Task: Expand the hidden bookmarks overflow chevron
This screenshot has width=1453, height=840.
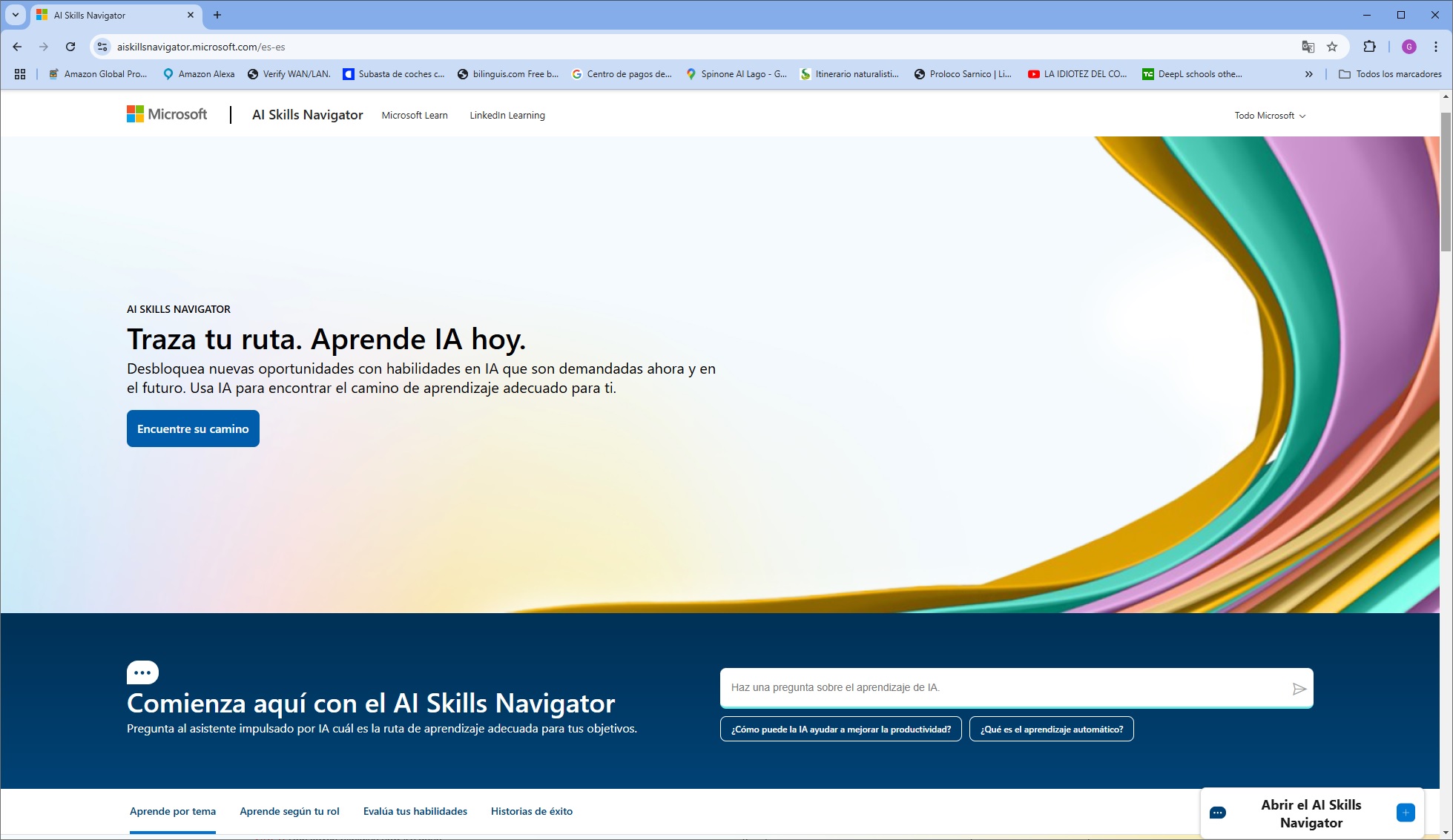Action: (x=1308, y=74)
